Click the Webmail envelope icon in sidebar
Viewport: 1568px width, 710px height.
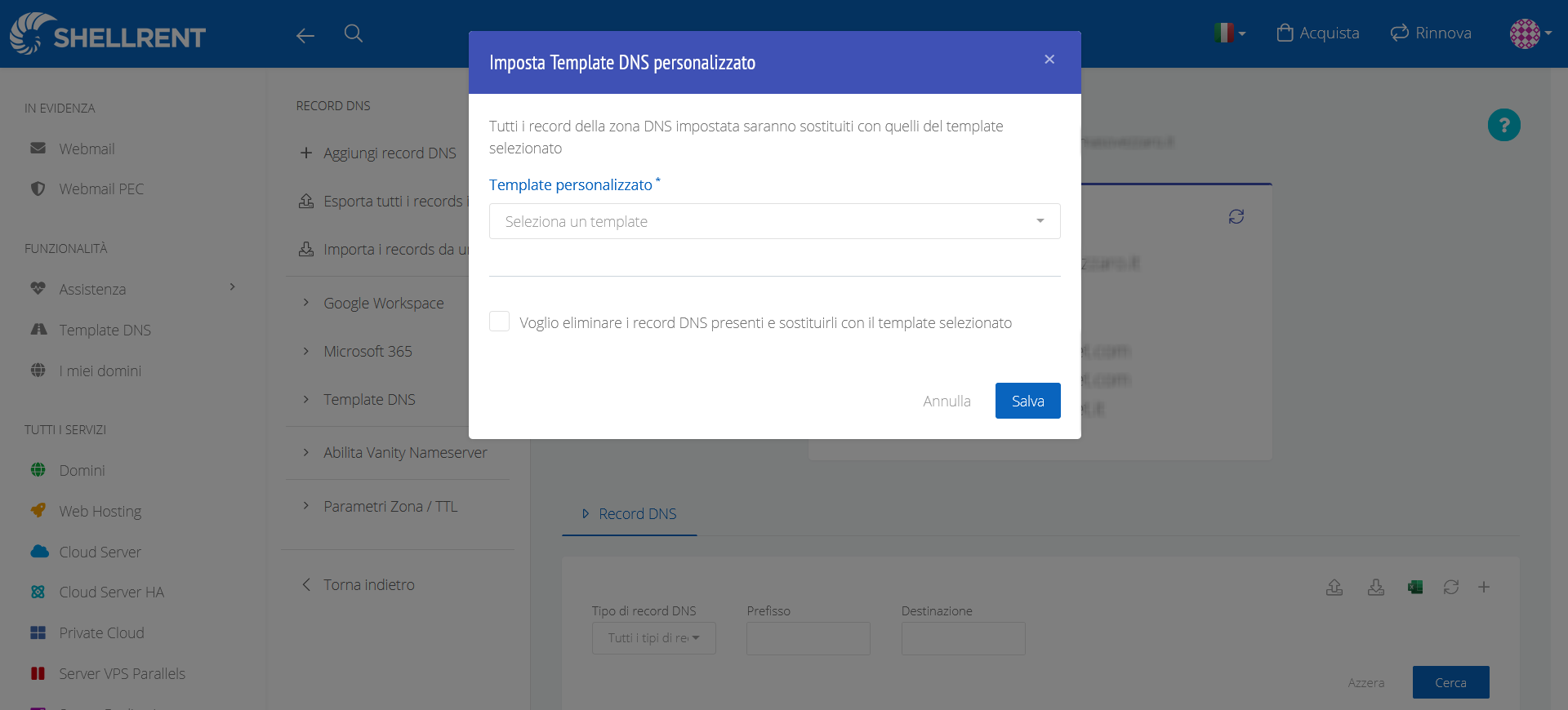pos(38,149)
